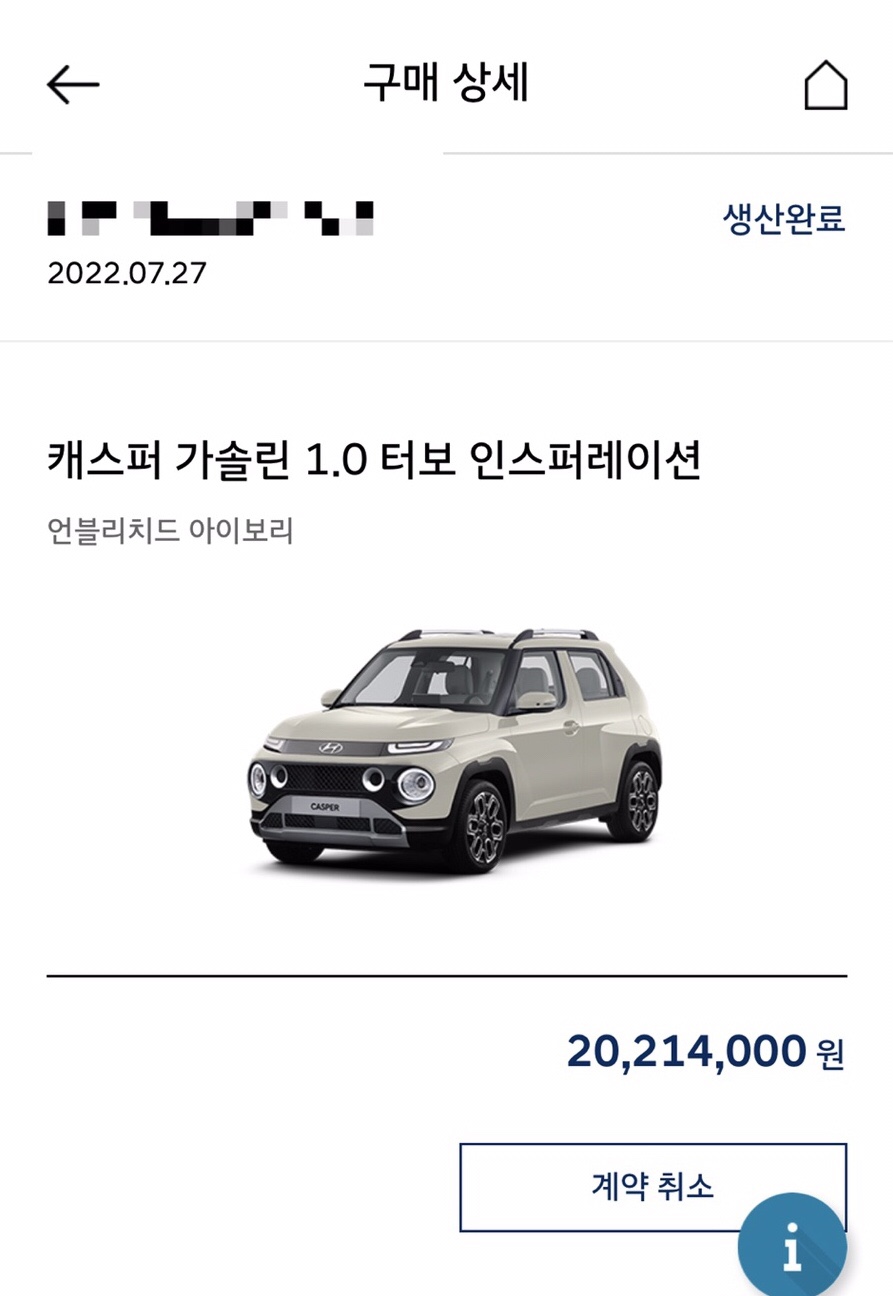Tap the blue floating info button
The height and width of the screenshot is (1296, 893).
click(792, 1247)
